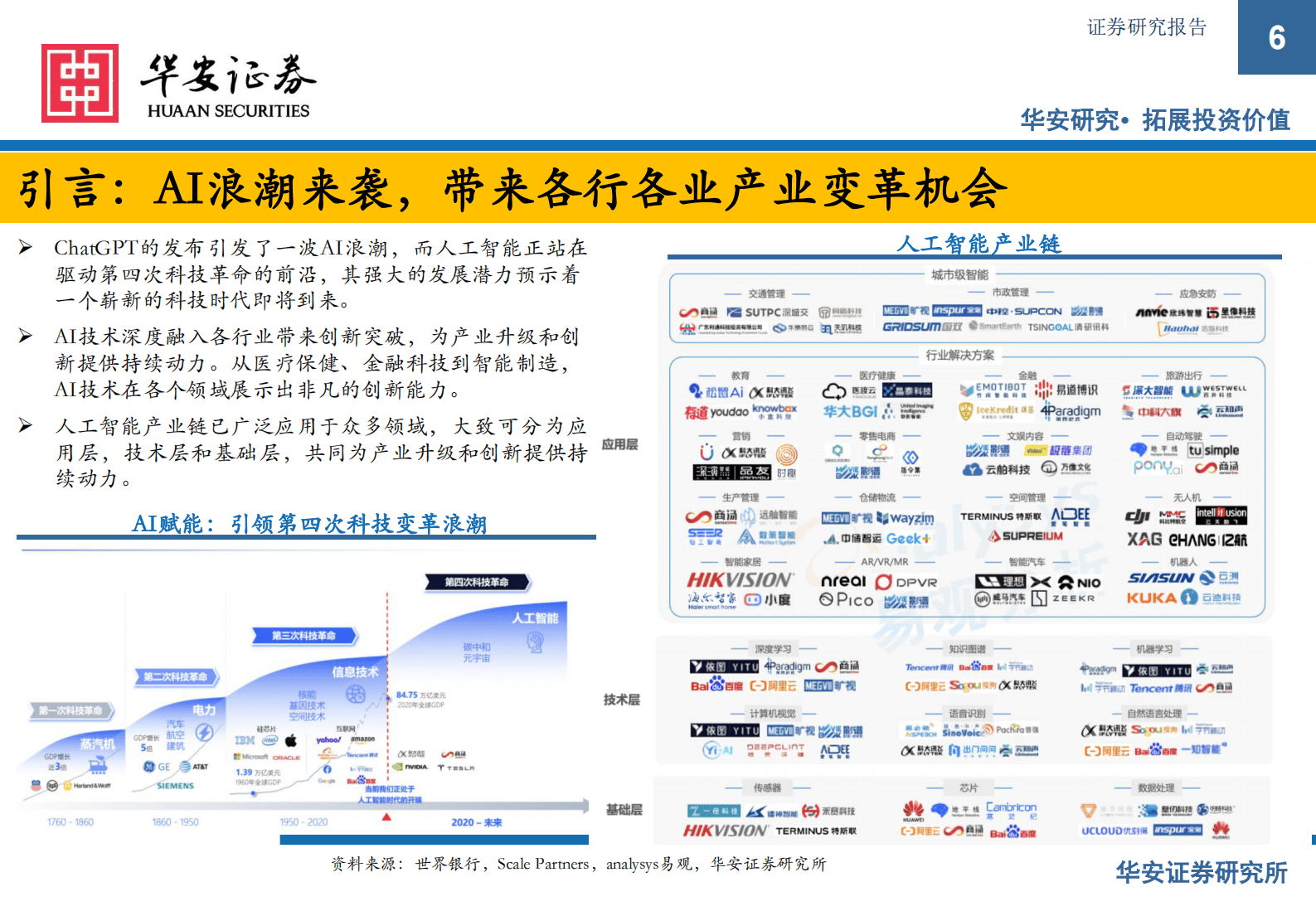Click the pony.ai logo
The height and width of the screenshot is (911, 1316).
[x=1158, y=468]
